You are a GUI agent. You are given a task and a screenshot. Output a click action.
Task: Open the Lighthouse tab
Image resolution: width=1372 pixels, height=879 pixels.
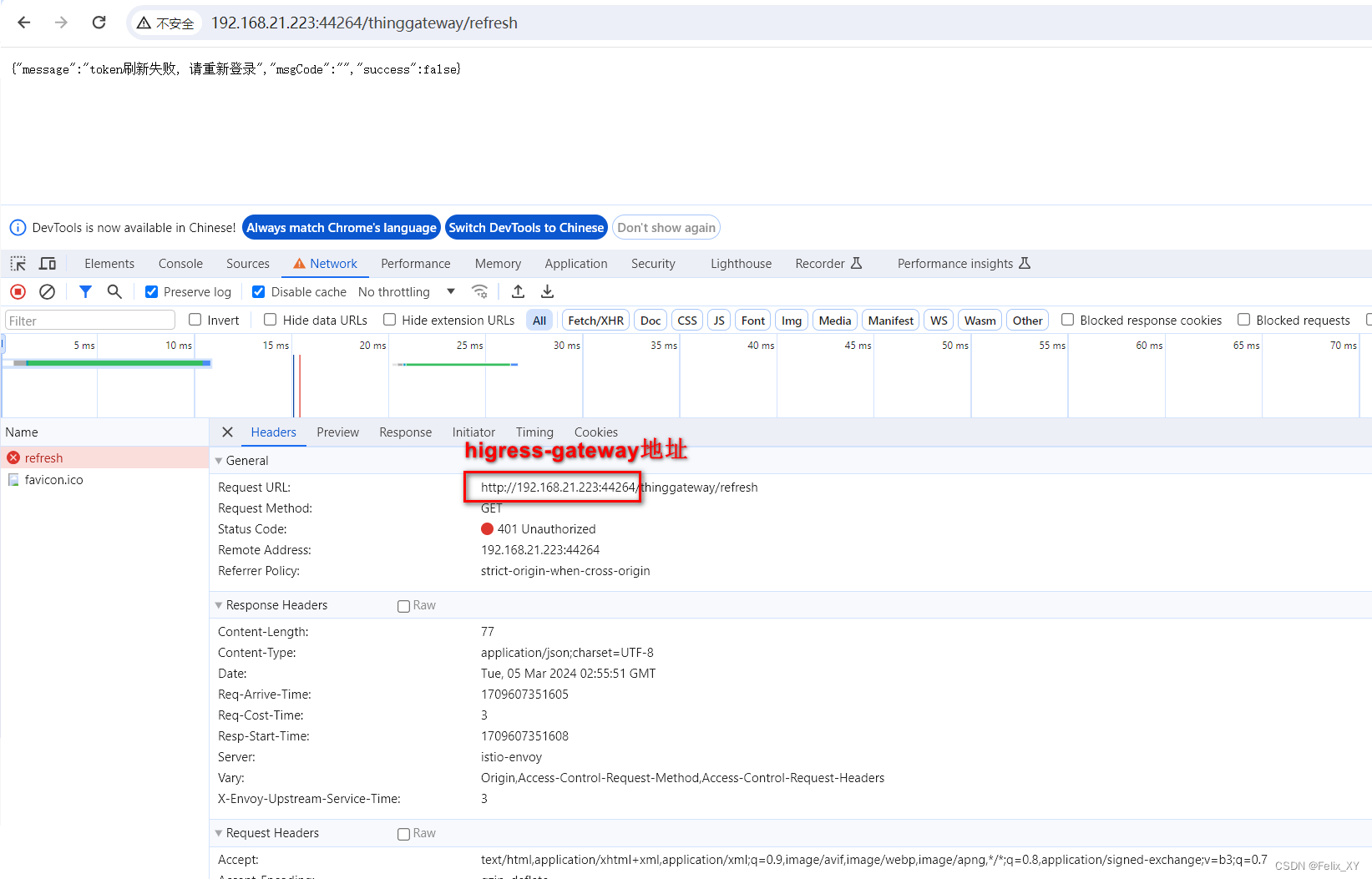742,264
